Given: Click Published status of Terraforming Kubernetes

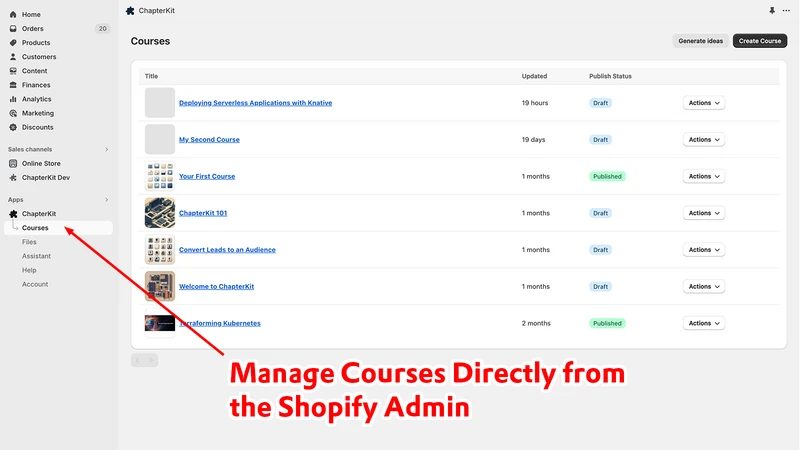Looking at the screenshot, I should click(607, 323).
